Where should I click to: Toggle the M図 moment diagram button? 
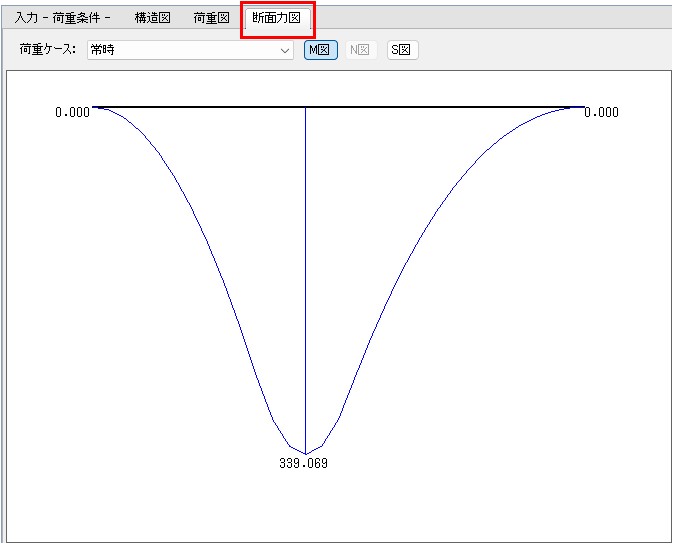321,50
